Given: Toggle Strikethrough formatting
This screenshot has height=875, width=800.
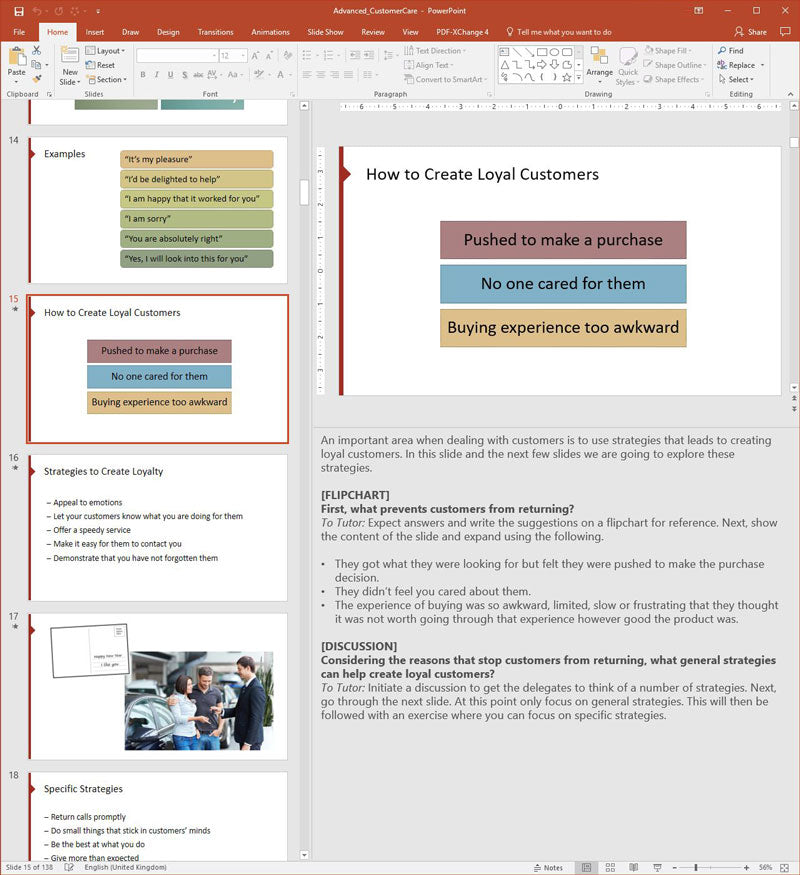Looking at the screenshot, I should 198,75.
